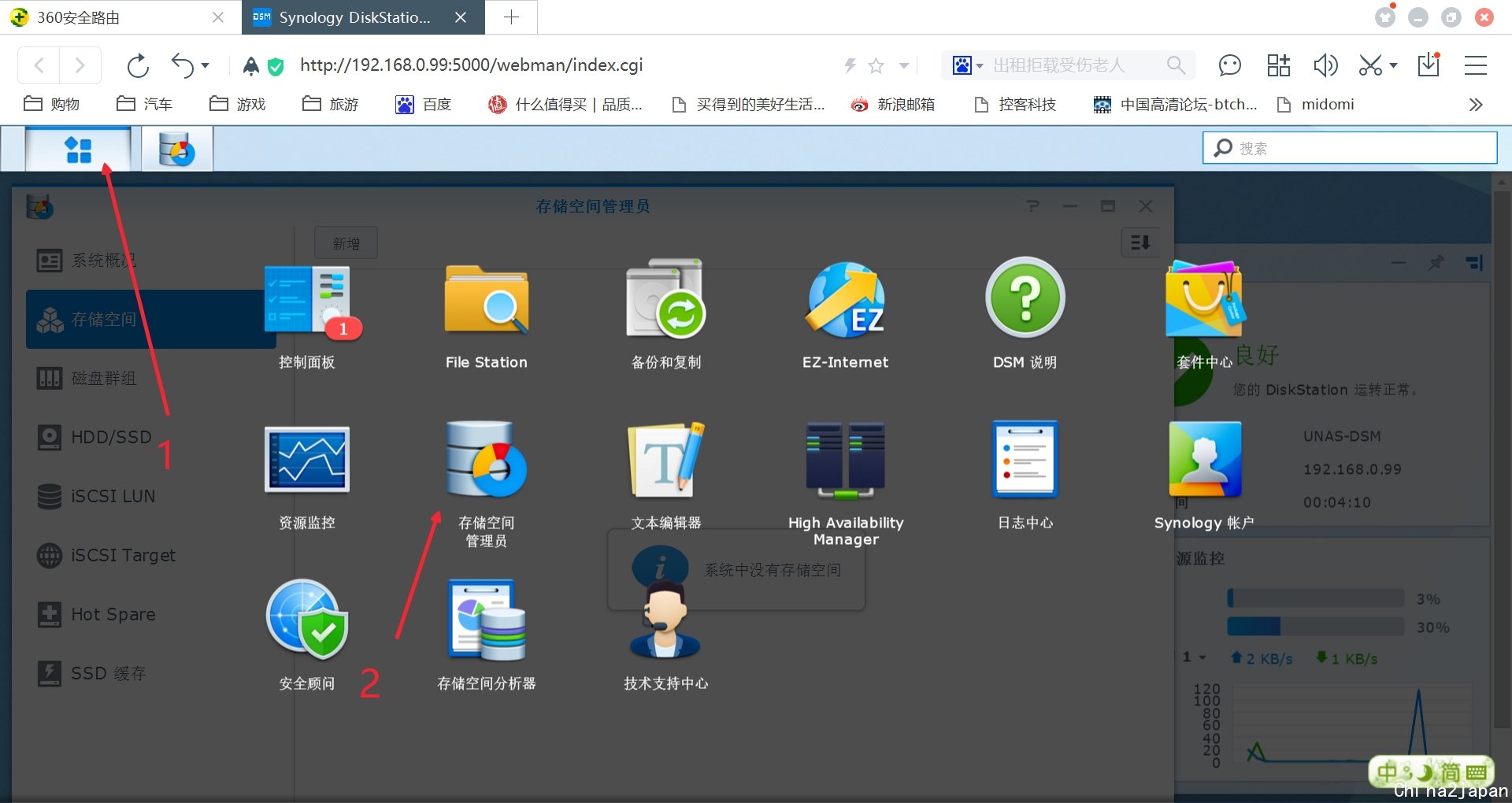Select 存储空间 in Storage Manager sidebar
Screen dimensions: 1512x803
pyautogui.click(x=151, y=319)
